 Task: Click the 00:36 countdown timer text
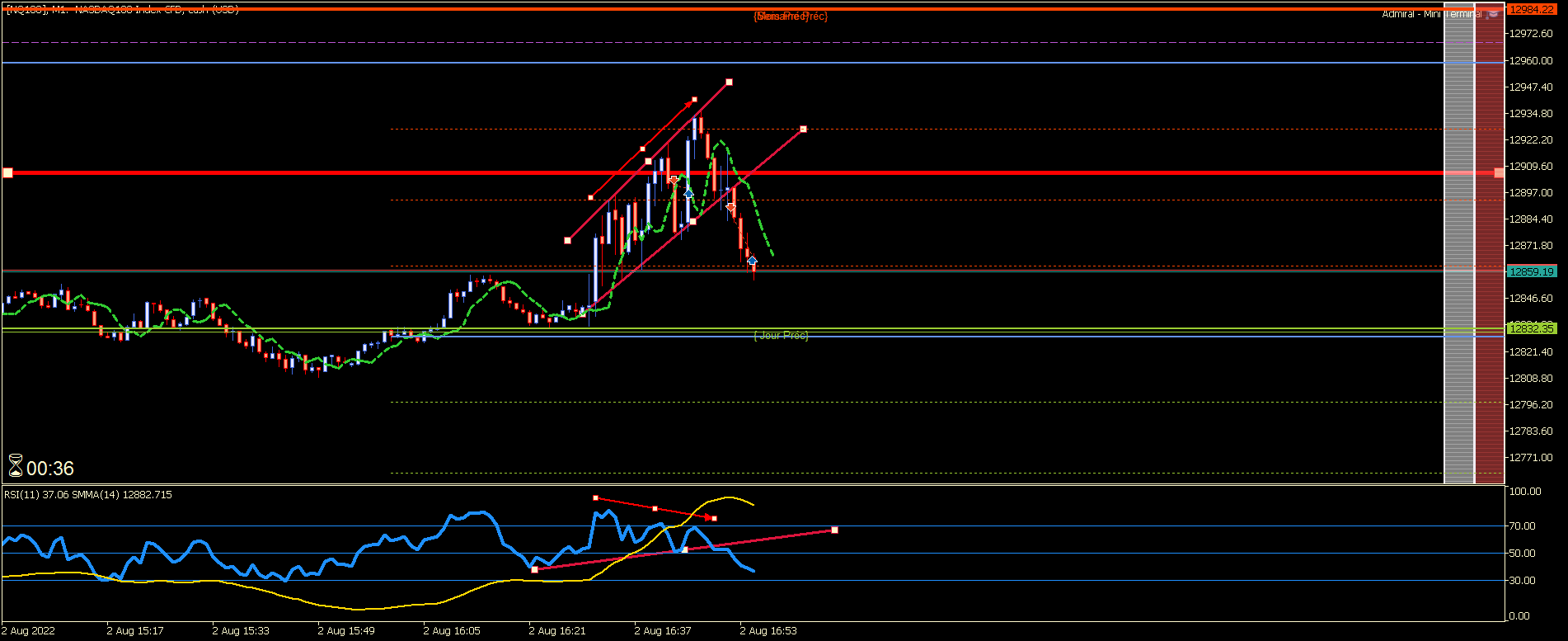click(x=50, y=469)
